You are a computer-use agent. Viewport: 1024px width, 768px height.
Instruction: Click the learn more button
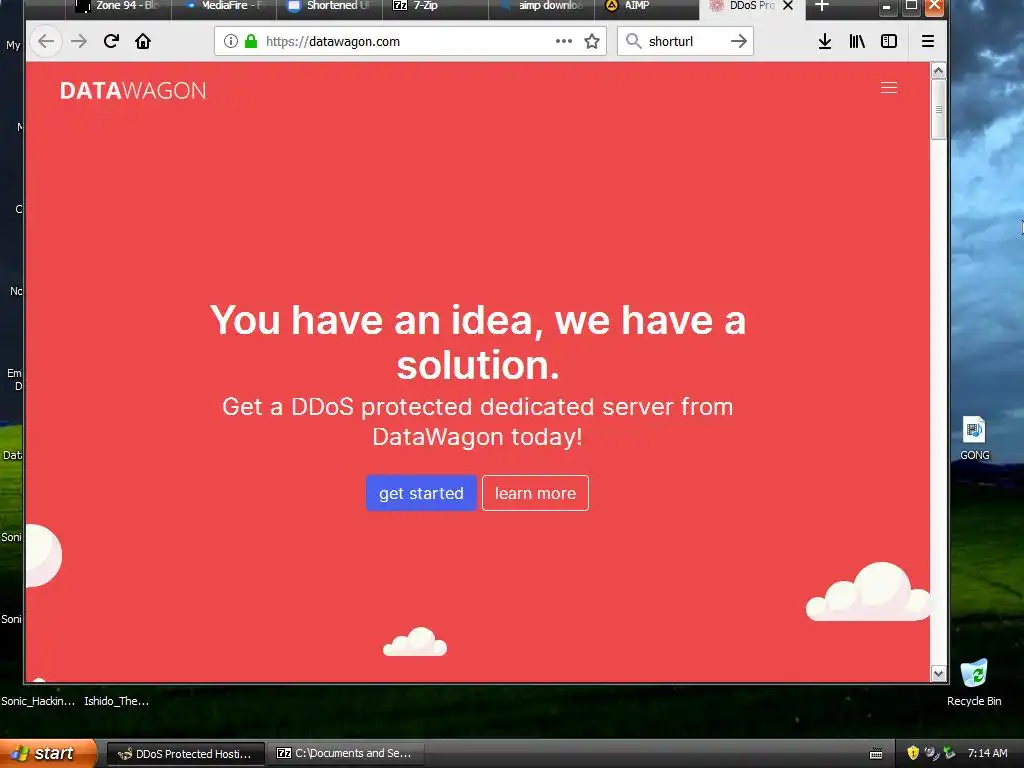click(535, 493)
